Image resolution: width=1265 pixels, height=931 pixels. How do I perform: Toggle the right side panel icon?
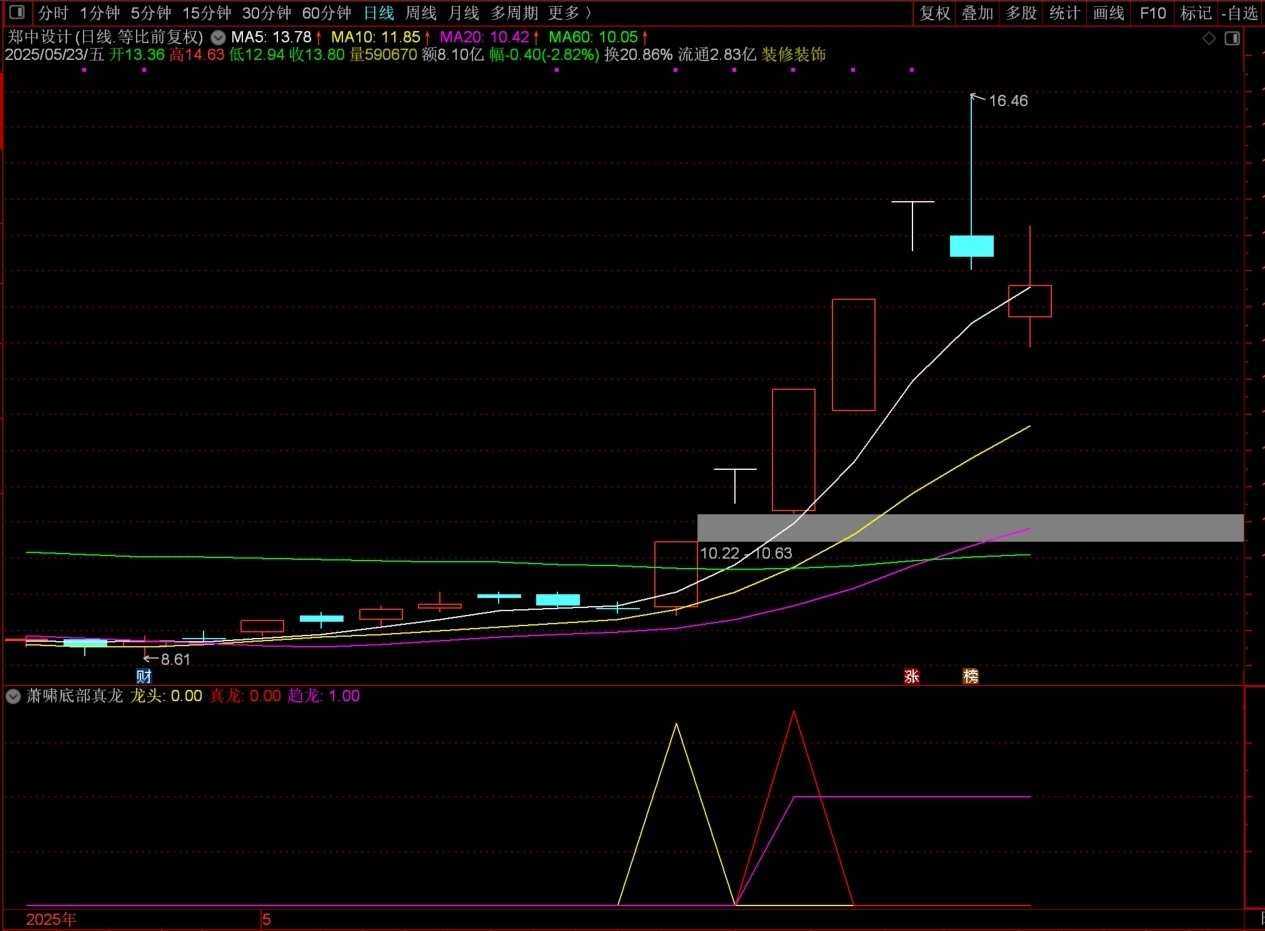coord(1232,38)
